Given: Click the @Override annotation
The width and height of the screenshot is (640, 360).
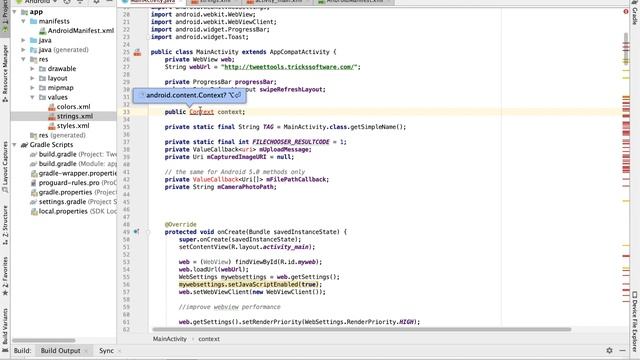Looking at the screenshot, I should click(x=180, y=224).
